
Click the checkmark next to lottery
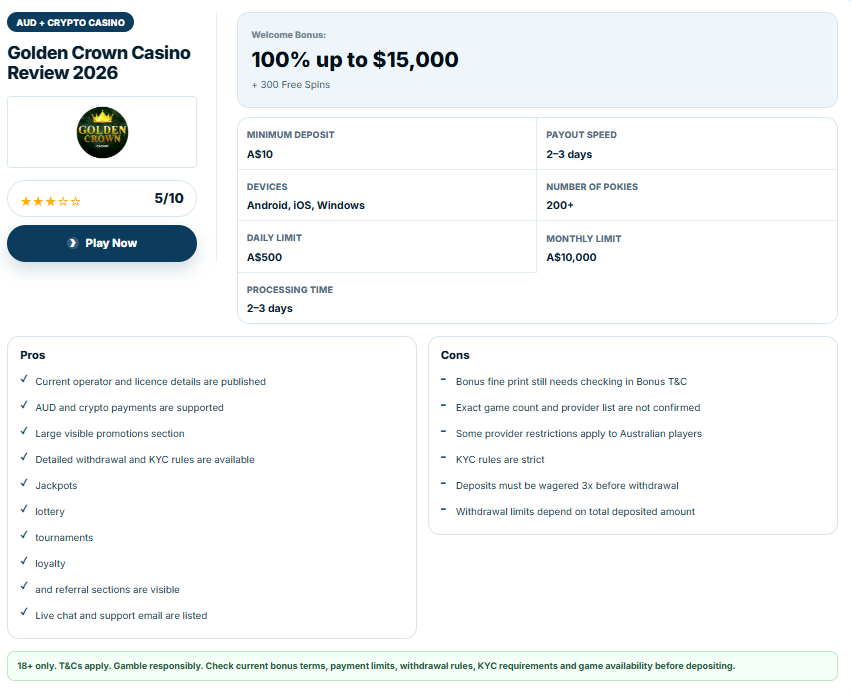24,509
